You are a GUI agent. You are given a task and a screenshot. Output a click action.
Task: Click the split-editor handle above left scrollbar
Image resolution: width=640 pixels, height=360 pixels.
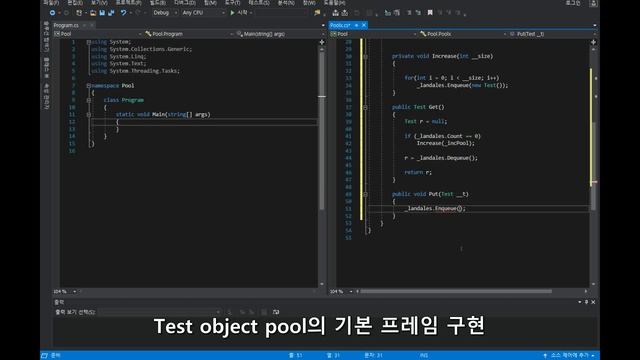coord(322,42)
